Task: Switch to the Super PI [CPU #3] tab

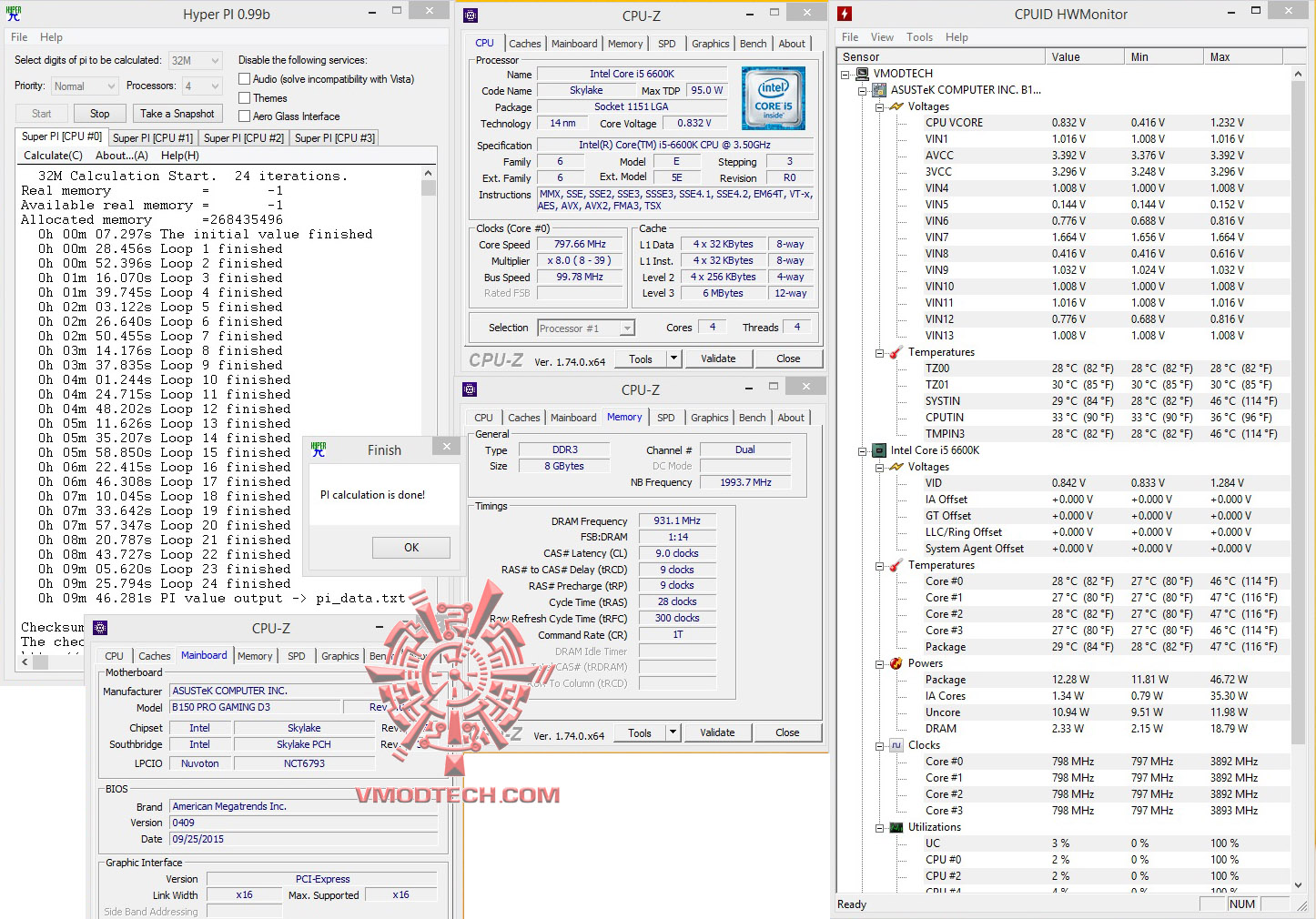Action: (x=335, y=138)
